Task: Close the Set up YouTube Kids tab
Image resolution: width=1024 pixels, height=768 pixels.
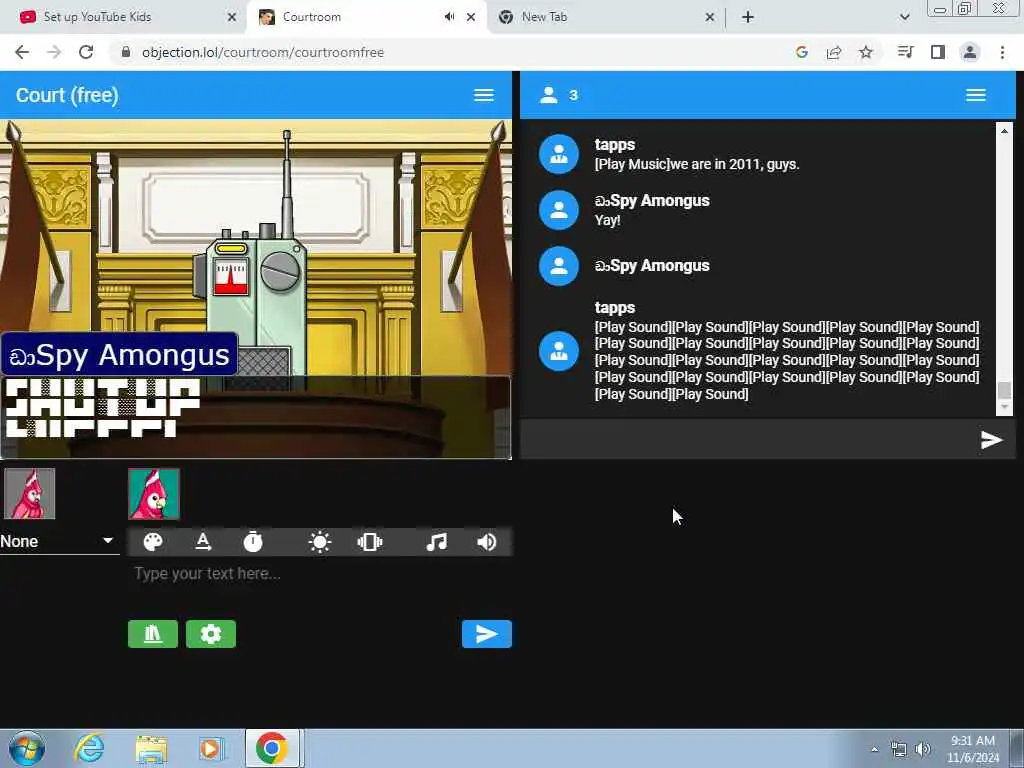Action: pyautogui.click(x=232, y=18)
